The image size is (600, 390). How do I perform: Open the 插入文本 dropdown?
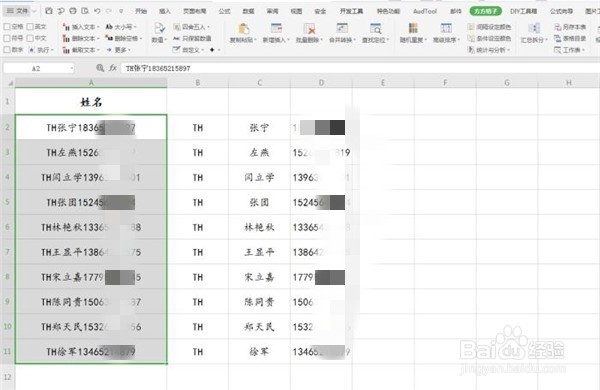click(81, 27)
